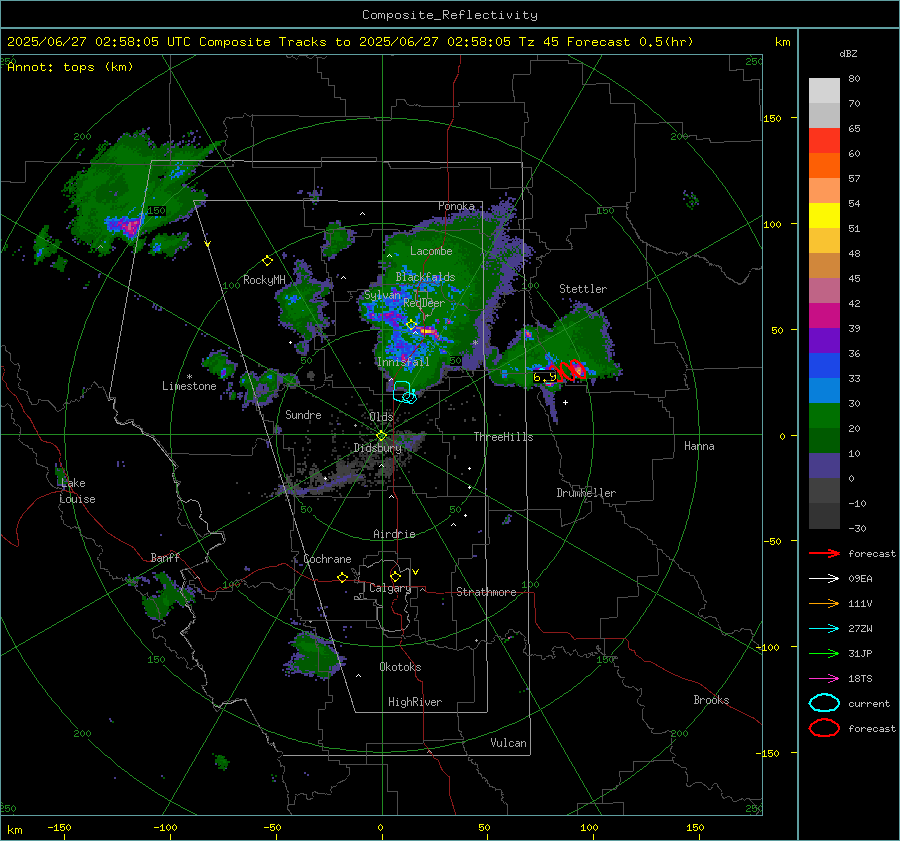The height and width of the screenshot is (841, 900).
Task: Click the Composite_Reflectivity title
Action: click(449, 15)
